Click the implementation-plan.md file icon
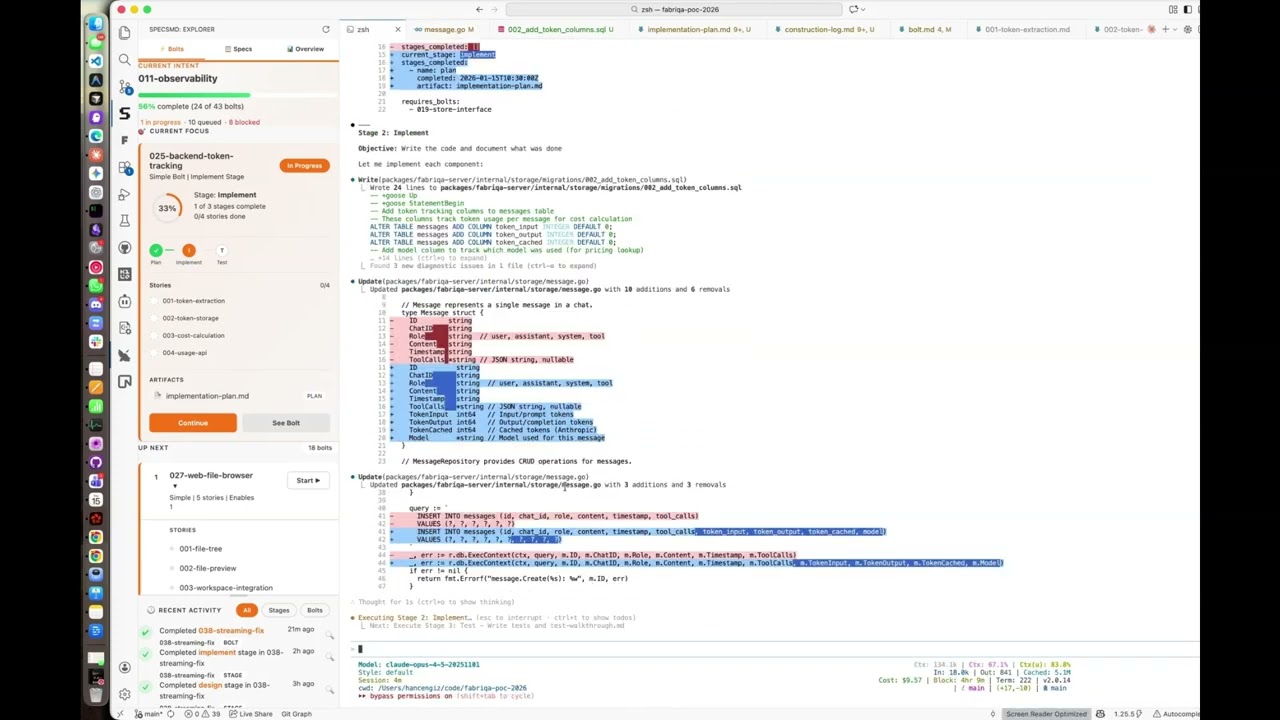This screenshot has height=720, width=1280. pyautogui.click(x=157, y=396)
